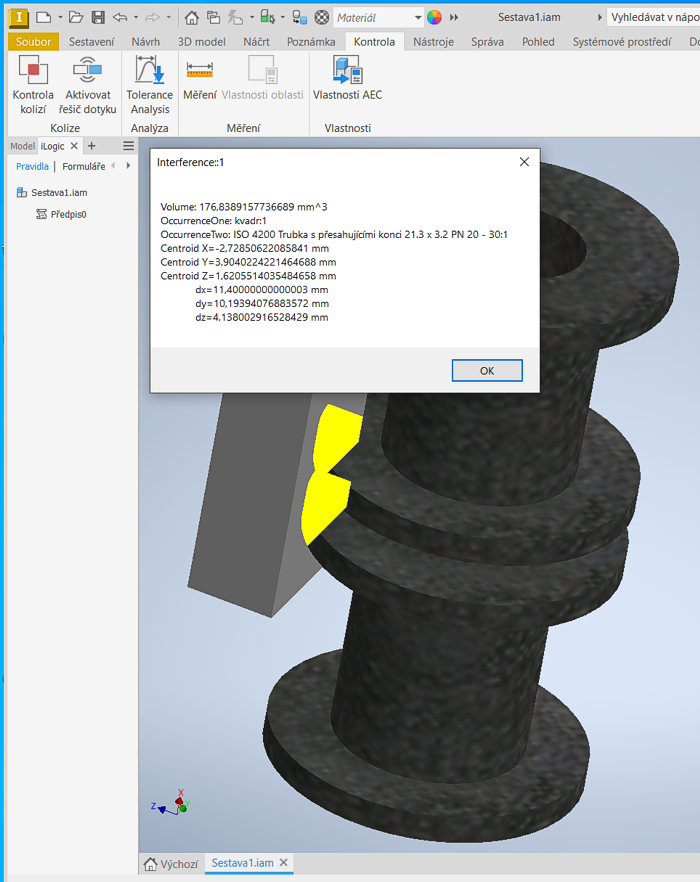Open the Formuláře section in iLogic panel
Screen dimensions: 700x882
[84, 166]
